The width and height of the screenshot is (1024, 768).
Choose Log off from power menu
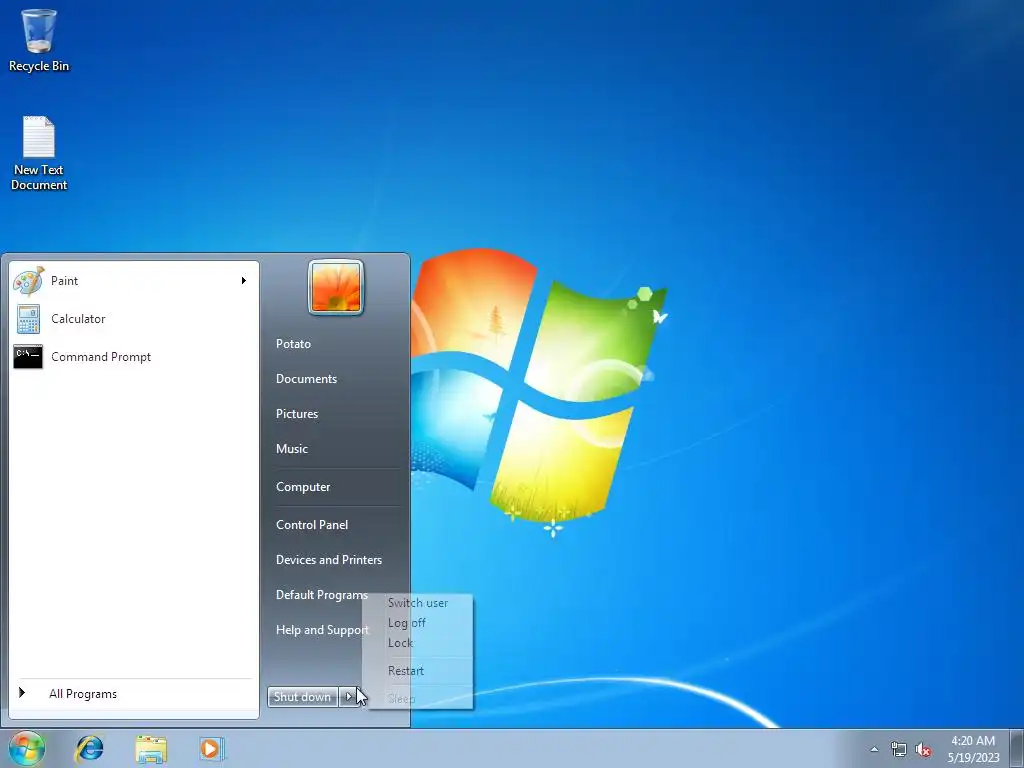click(x=406, y=623)
